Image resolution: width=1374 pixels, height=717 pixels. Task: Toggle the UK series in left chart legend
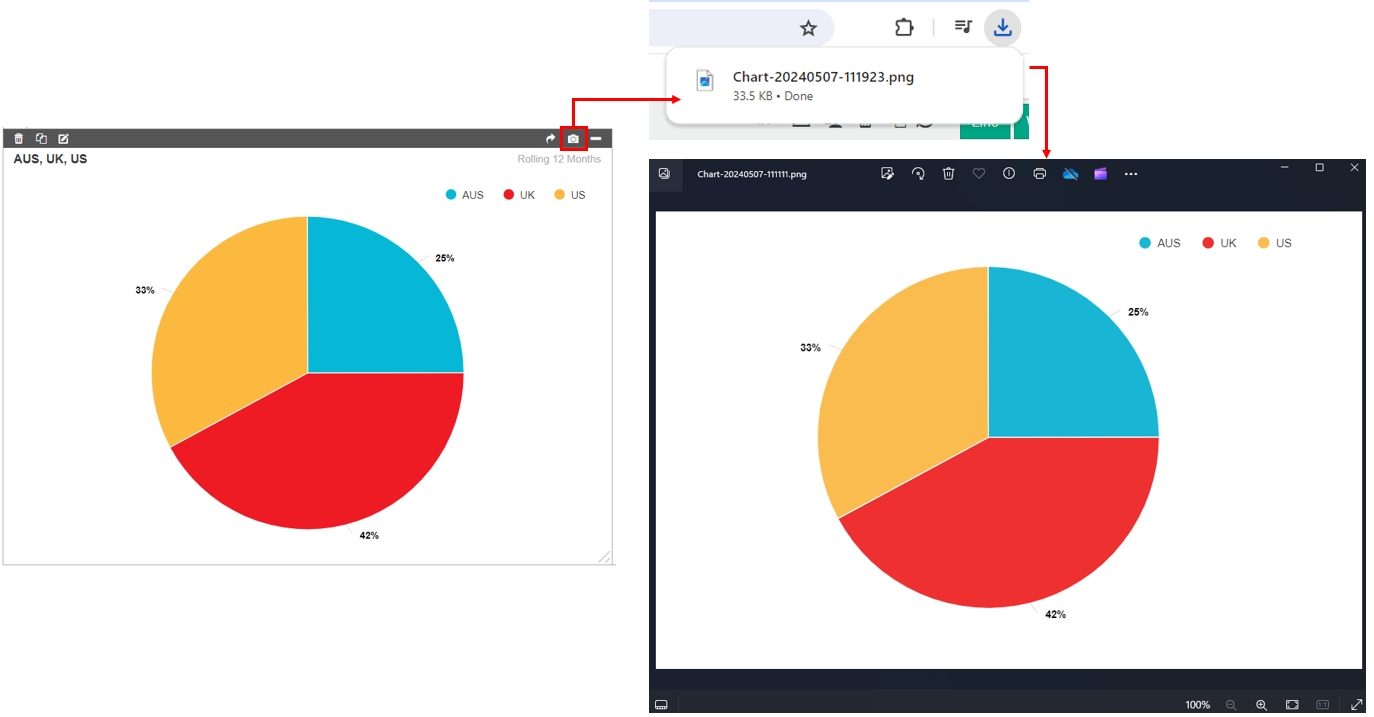pyautogui.click(x=519, y=195)
